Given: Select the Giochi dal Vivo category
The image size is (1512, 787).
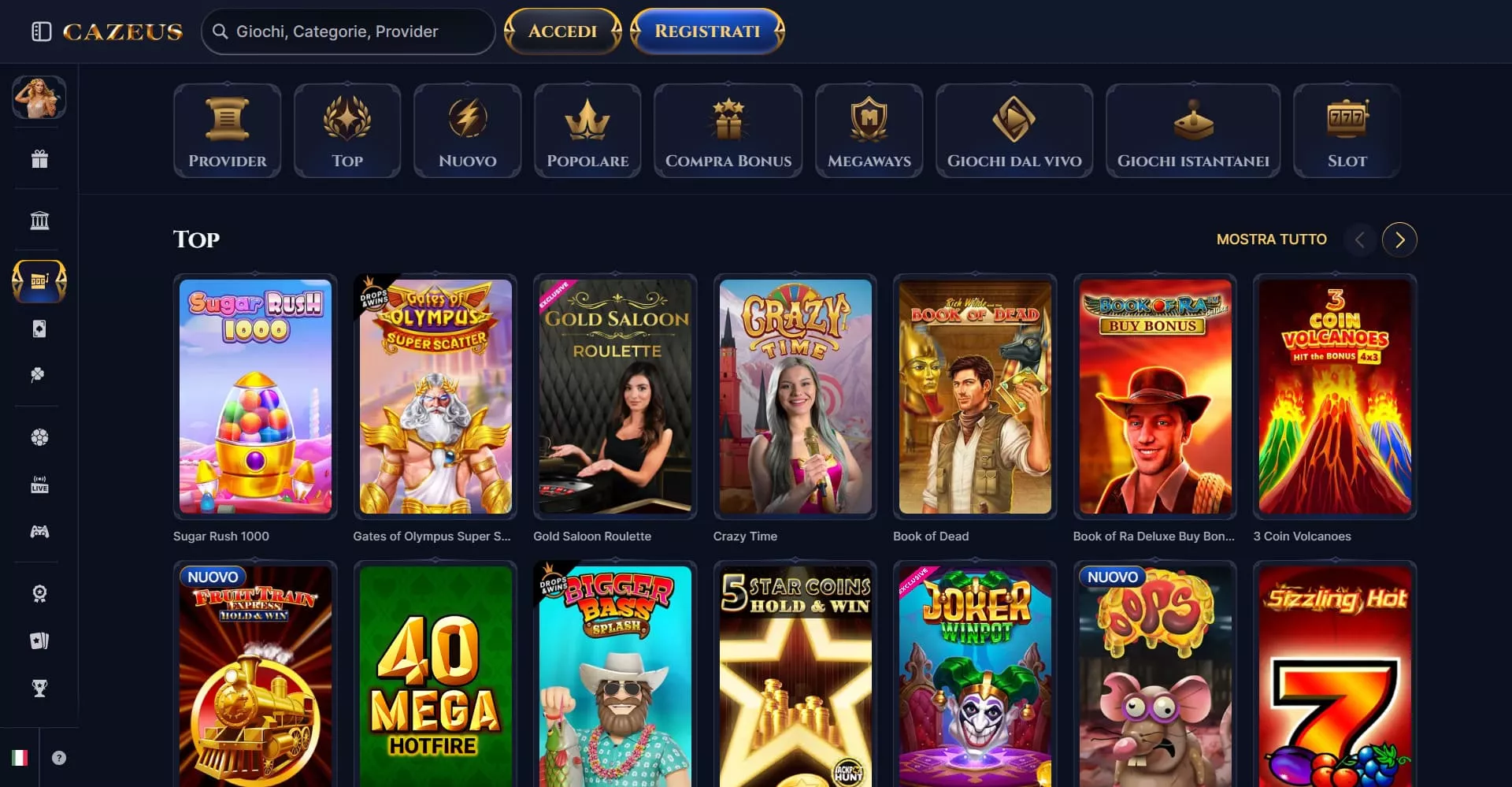Looking at the screenshot, I should [1014, 131].
